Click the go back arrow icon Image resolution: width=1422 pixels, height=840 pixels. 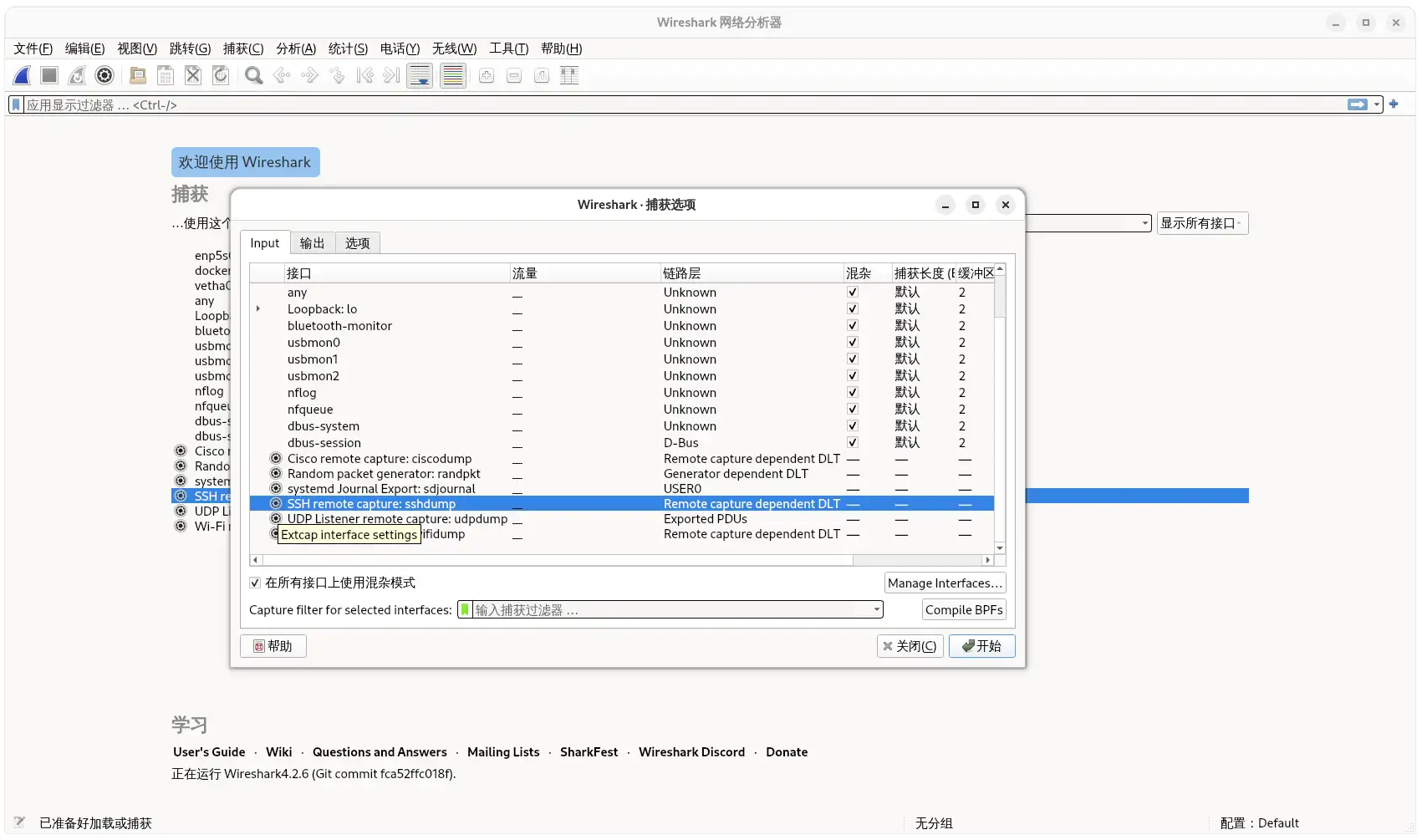[x=282, y=76]
